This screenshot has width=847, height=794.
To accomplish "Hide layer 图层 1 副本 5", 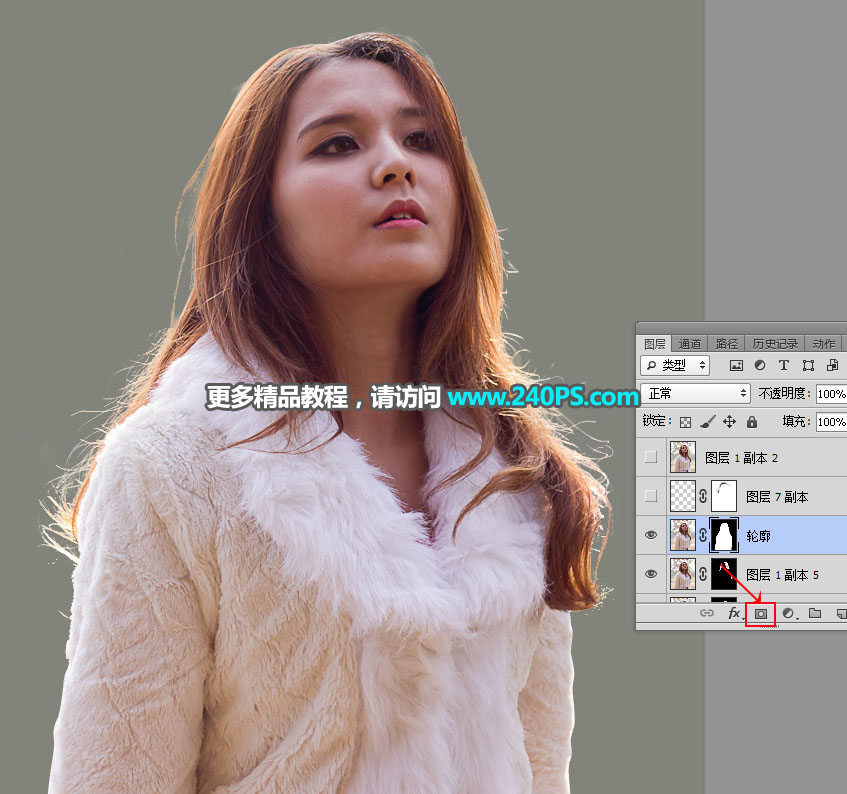I will [x=651, y=574].
